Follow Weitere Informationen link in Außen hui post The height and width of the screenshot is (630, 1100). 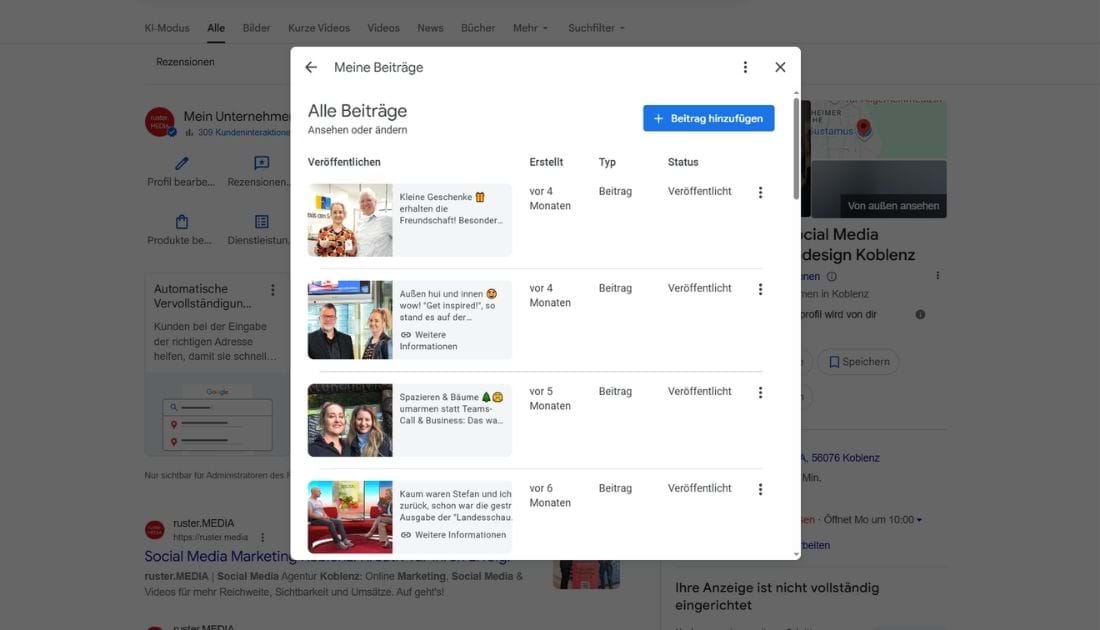pyautogui.click(x=428, y=340)
